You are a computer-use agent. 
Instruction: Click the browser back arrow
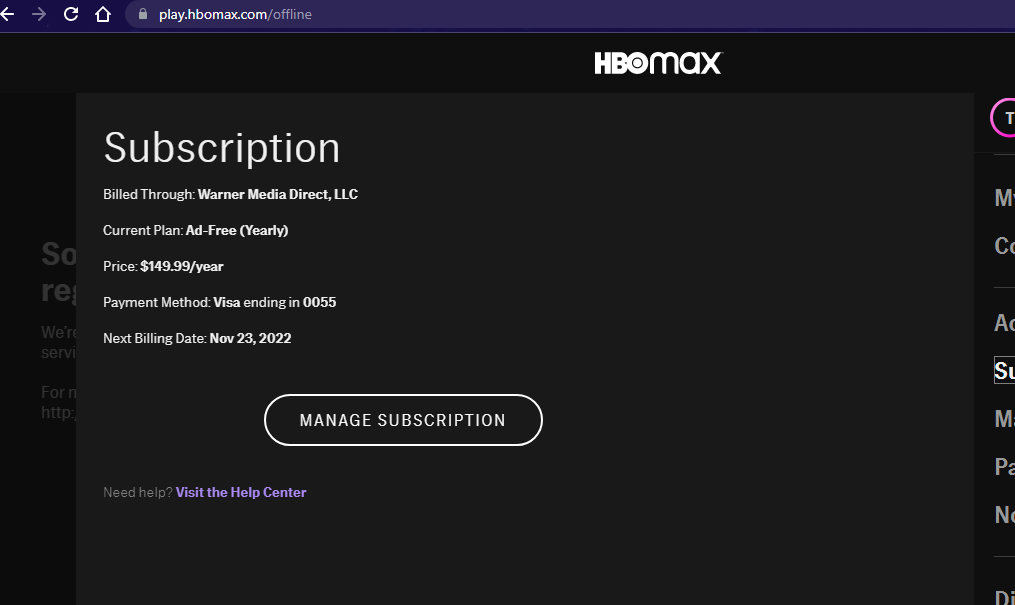pyautogui.click(x=6, y=14)
